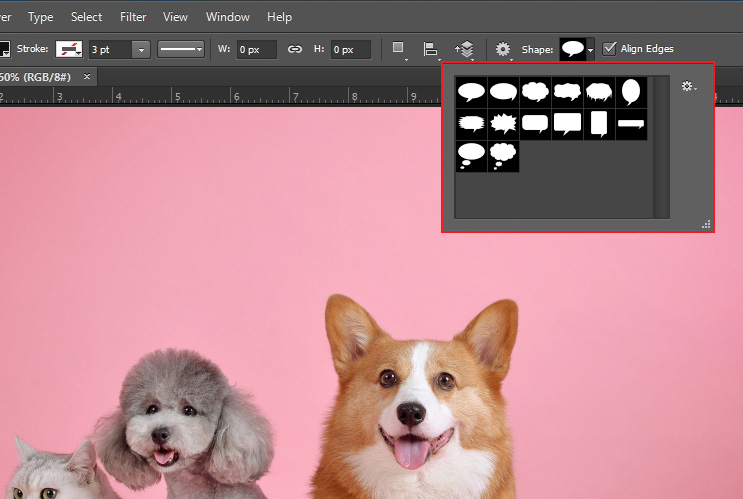Open the path operations icon
Image resolution: width=743 pixels, height=499 pixels.
tap(399, 48)
